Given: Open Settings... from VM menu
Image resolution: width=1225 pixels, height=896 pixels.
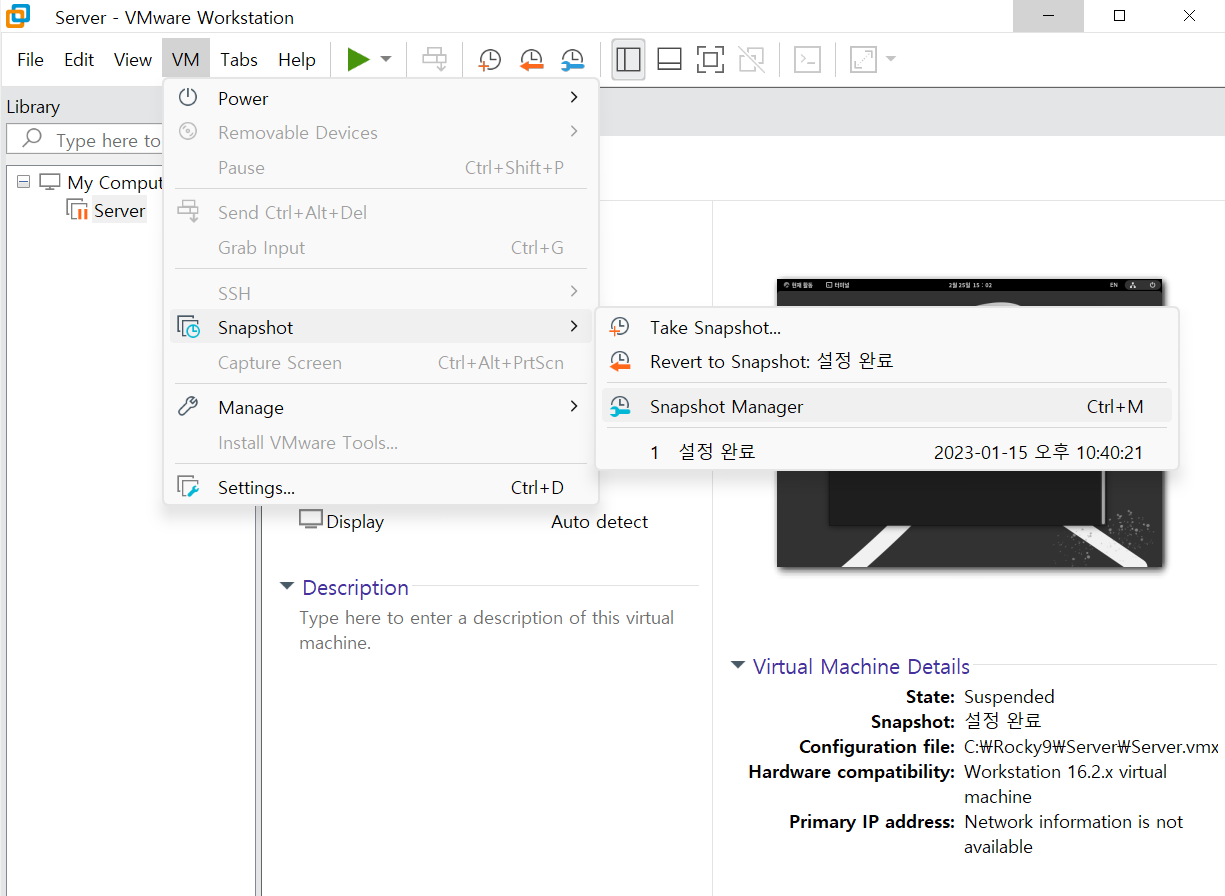Looking at the screenshot, I should click(380, 488).
